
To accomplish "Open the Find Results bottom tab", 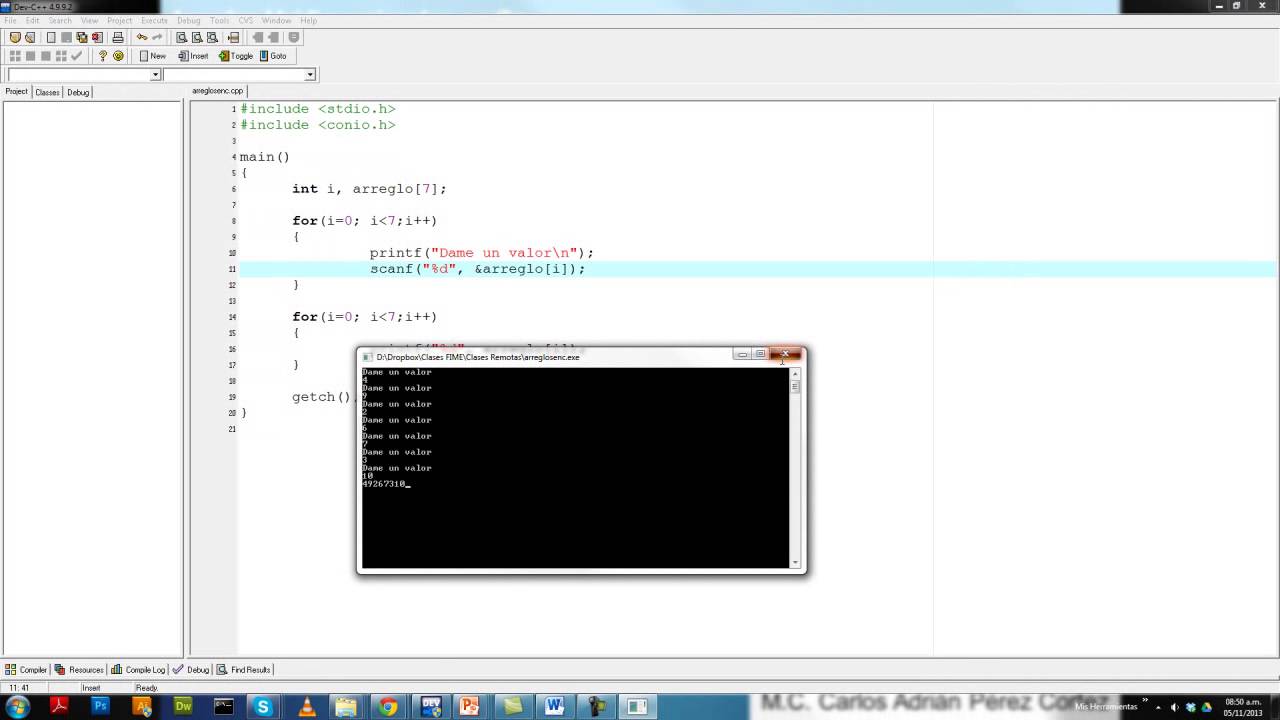I will (243, 670).
